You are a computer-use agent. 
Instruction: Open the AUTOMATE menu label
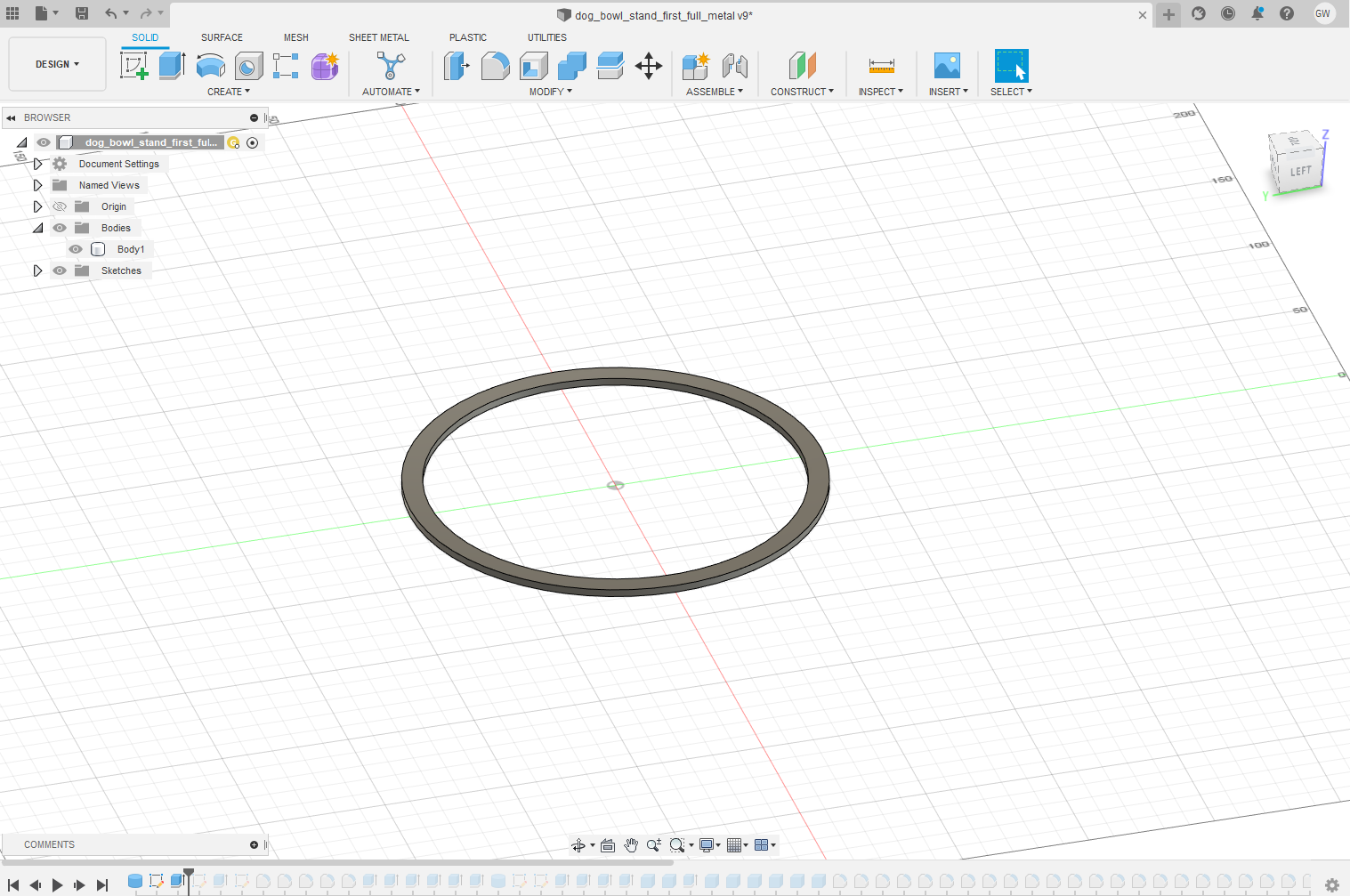point(391,92)
